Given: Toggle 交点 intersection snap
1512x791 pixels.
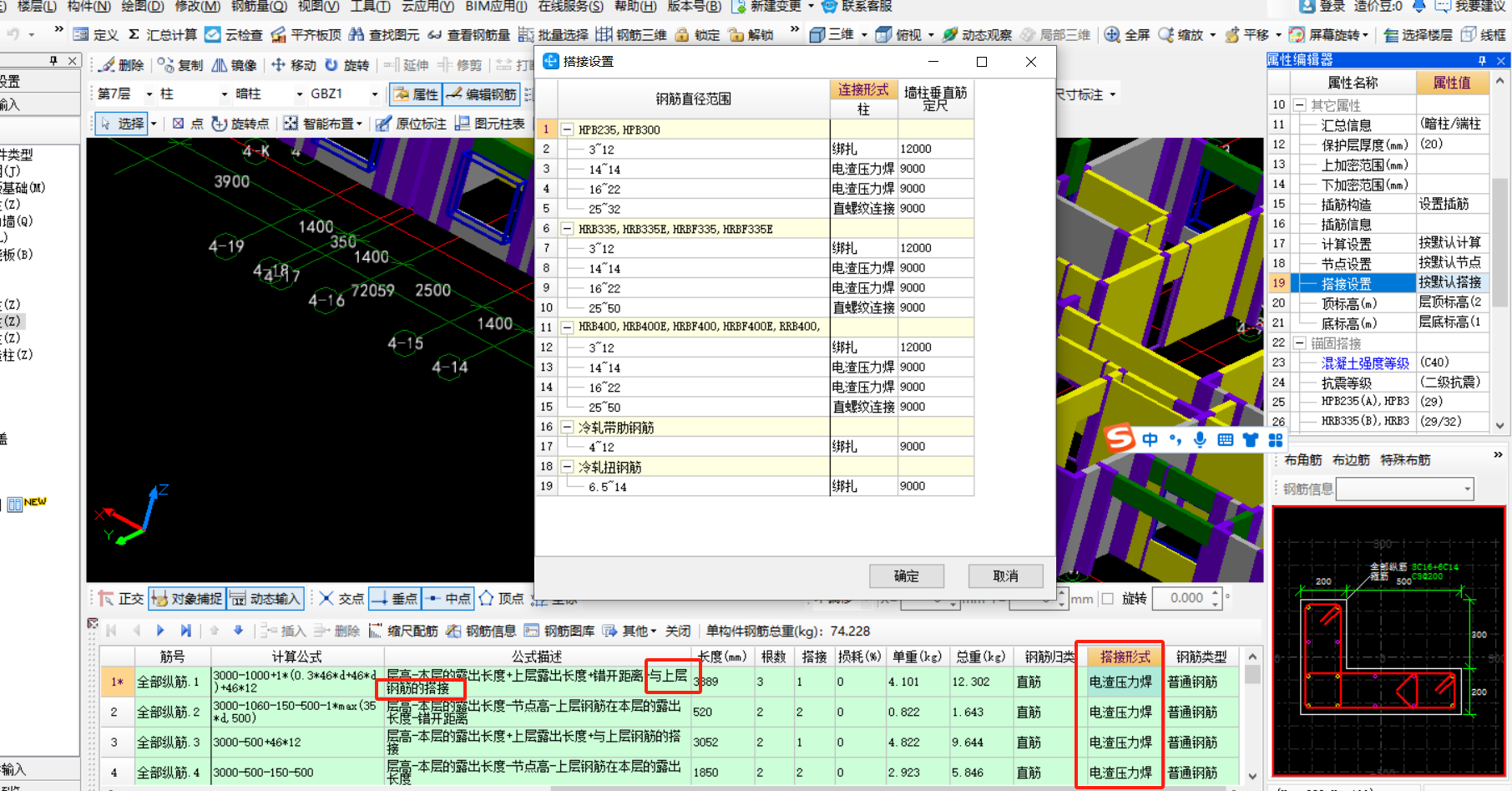Looking at the screenshot, I should [x=341, y=598].
